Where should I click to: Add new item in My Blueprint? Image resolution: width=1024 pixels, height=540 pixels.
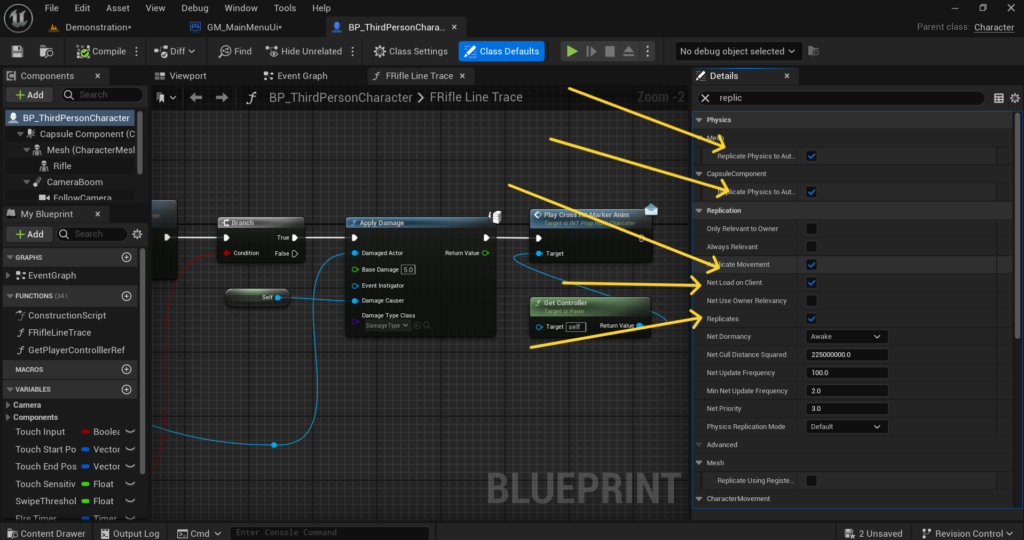click(x=29, y=234)
